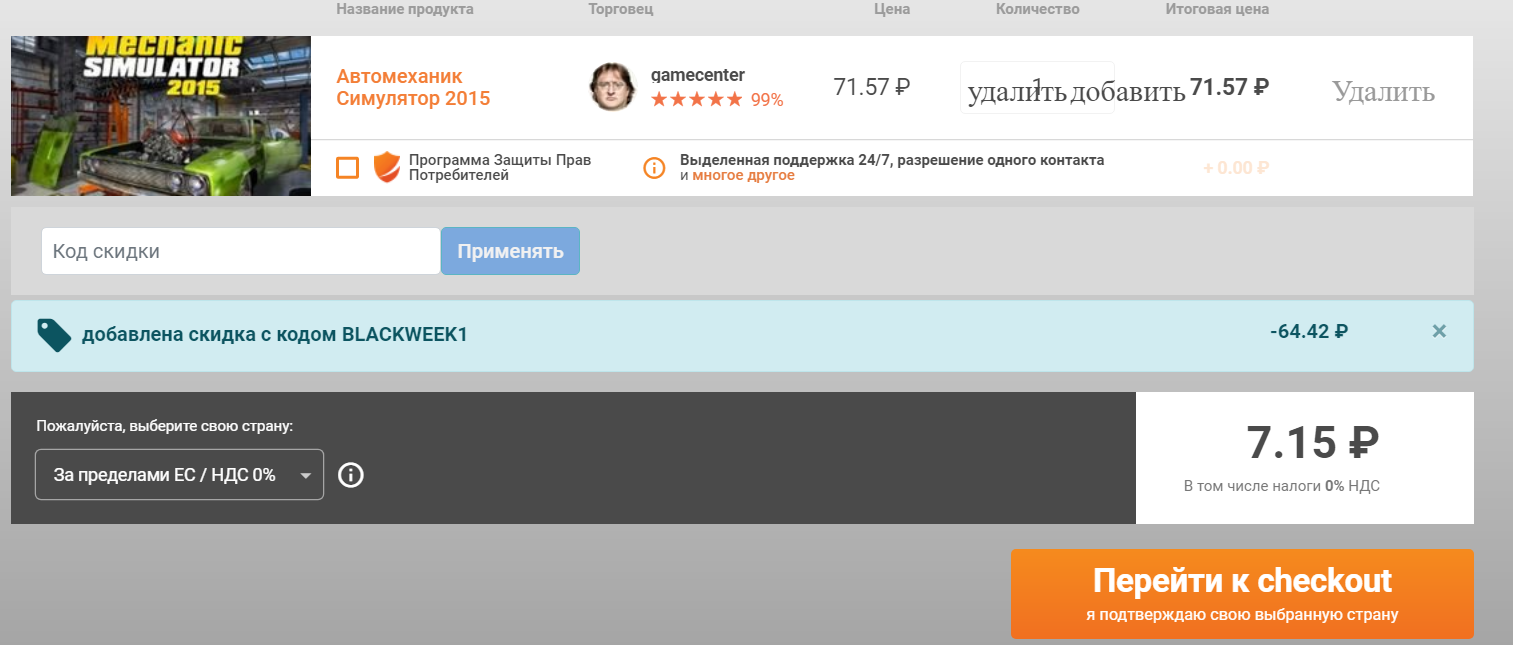Click the info icon beside the country dropdown
The width and height of the screenshot is (1513, 645).
351,475
